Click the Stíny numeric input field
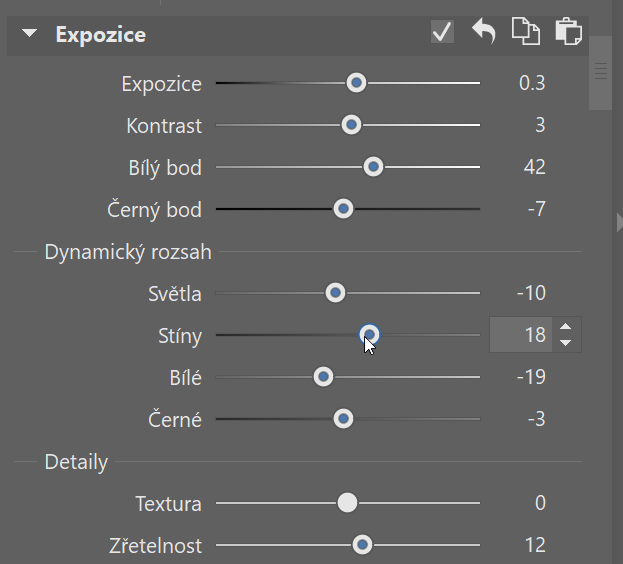The width and height of the screenshot is (623, 564). 521,334
